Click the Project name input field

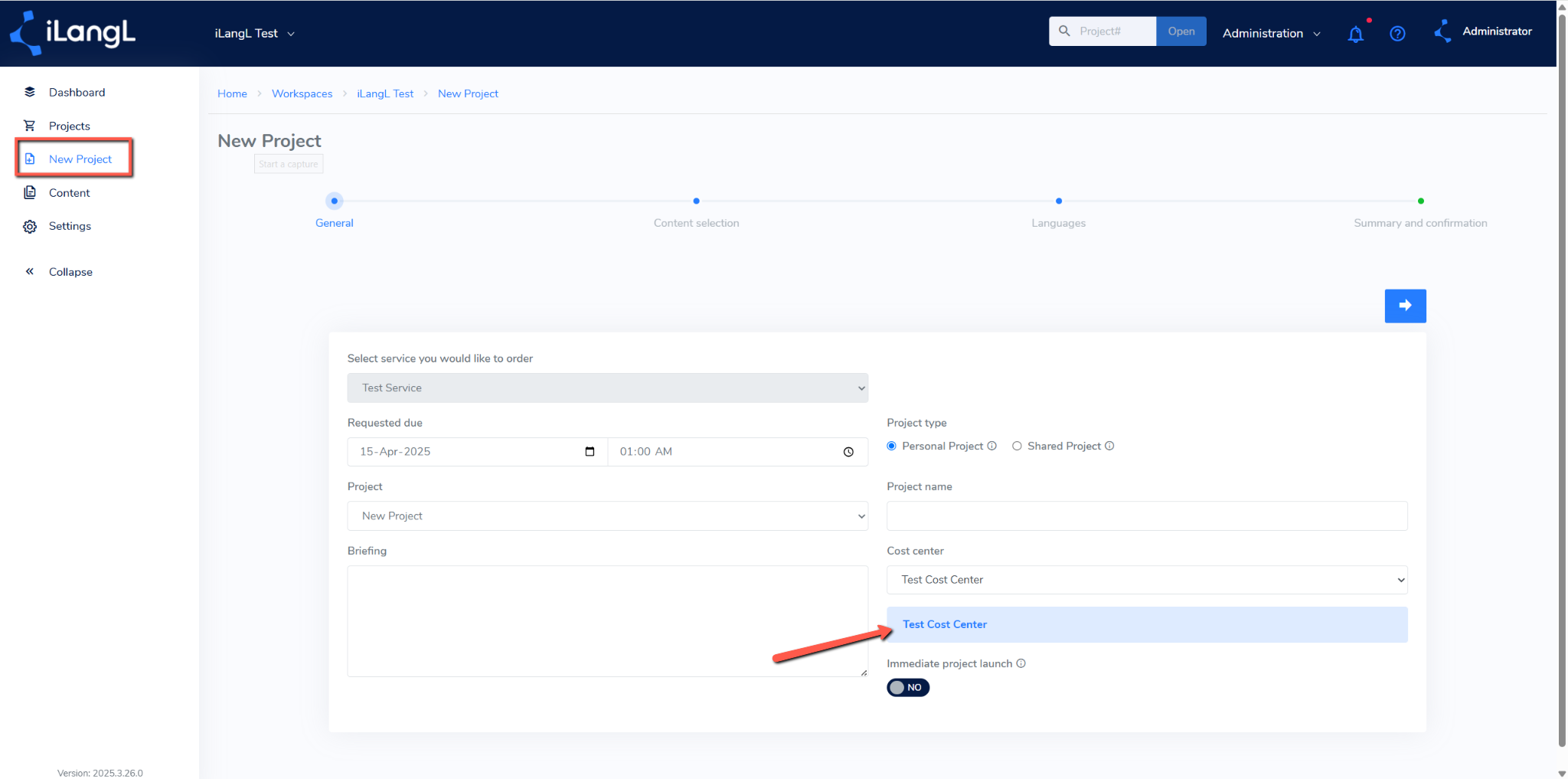click(1147, 516)
